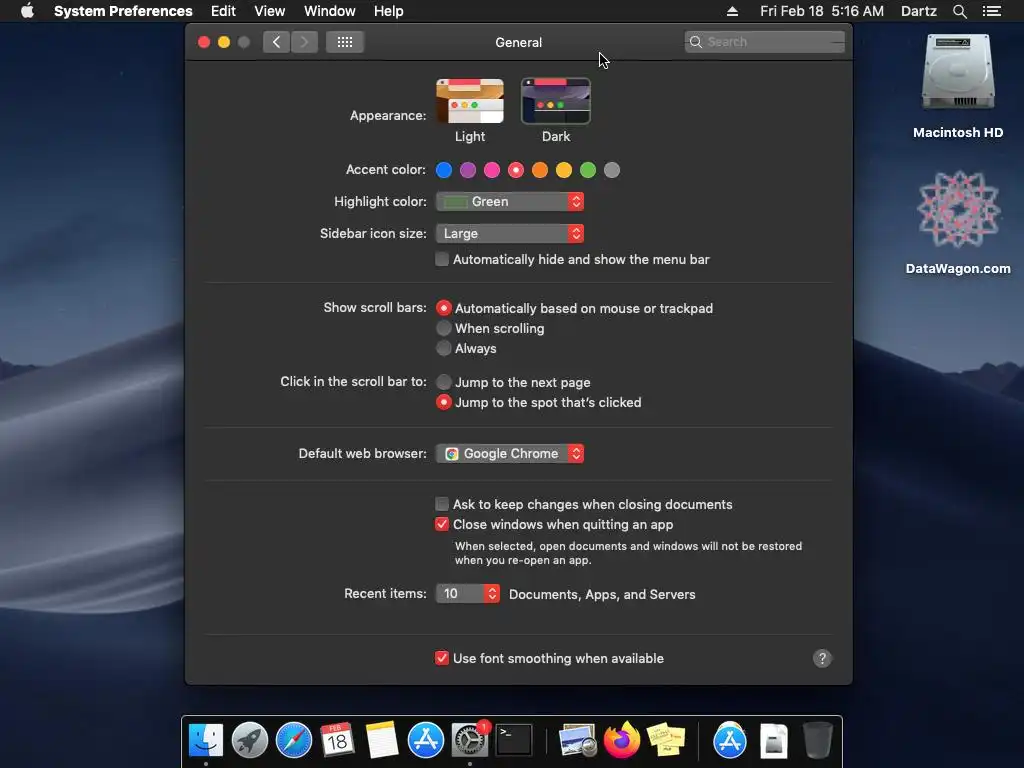The height and width of the screenshot is (768, 1024).
Task: Select scroll bars automatically based on mouse
Action: click(x=443, y=308)
